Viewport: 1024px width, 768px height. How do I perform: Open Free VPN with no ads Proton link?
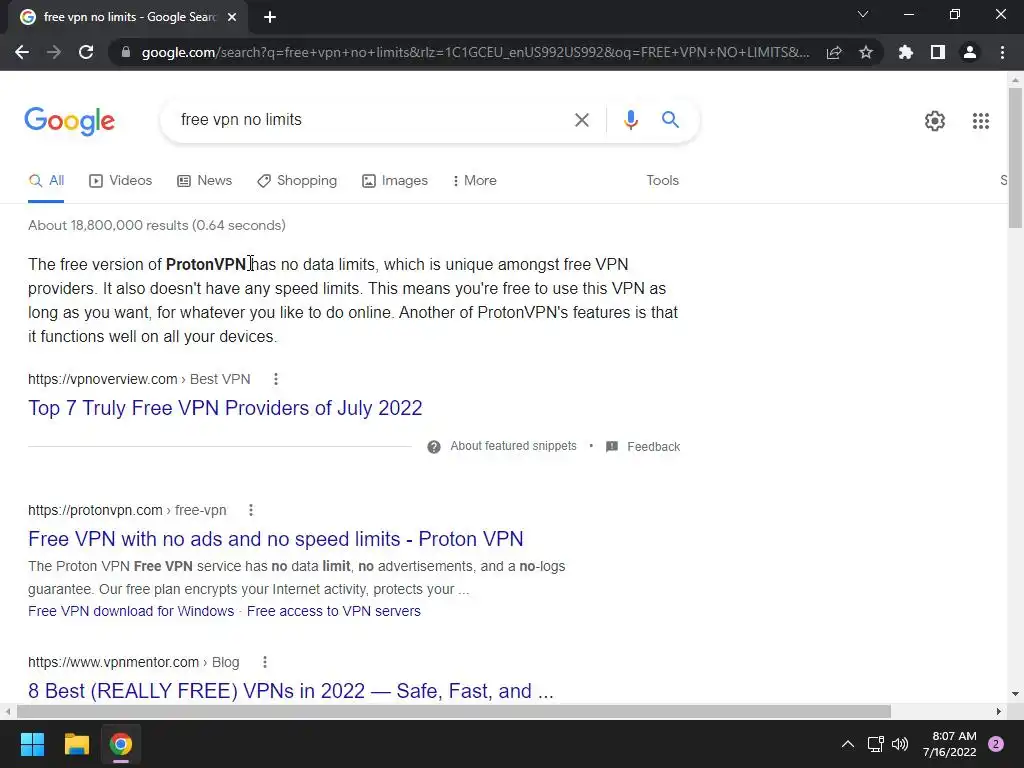[276, 539]
